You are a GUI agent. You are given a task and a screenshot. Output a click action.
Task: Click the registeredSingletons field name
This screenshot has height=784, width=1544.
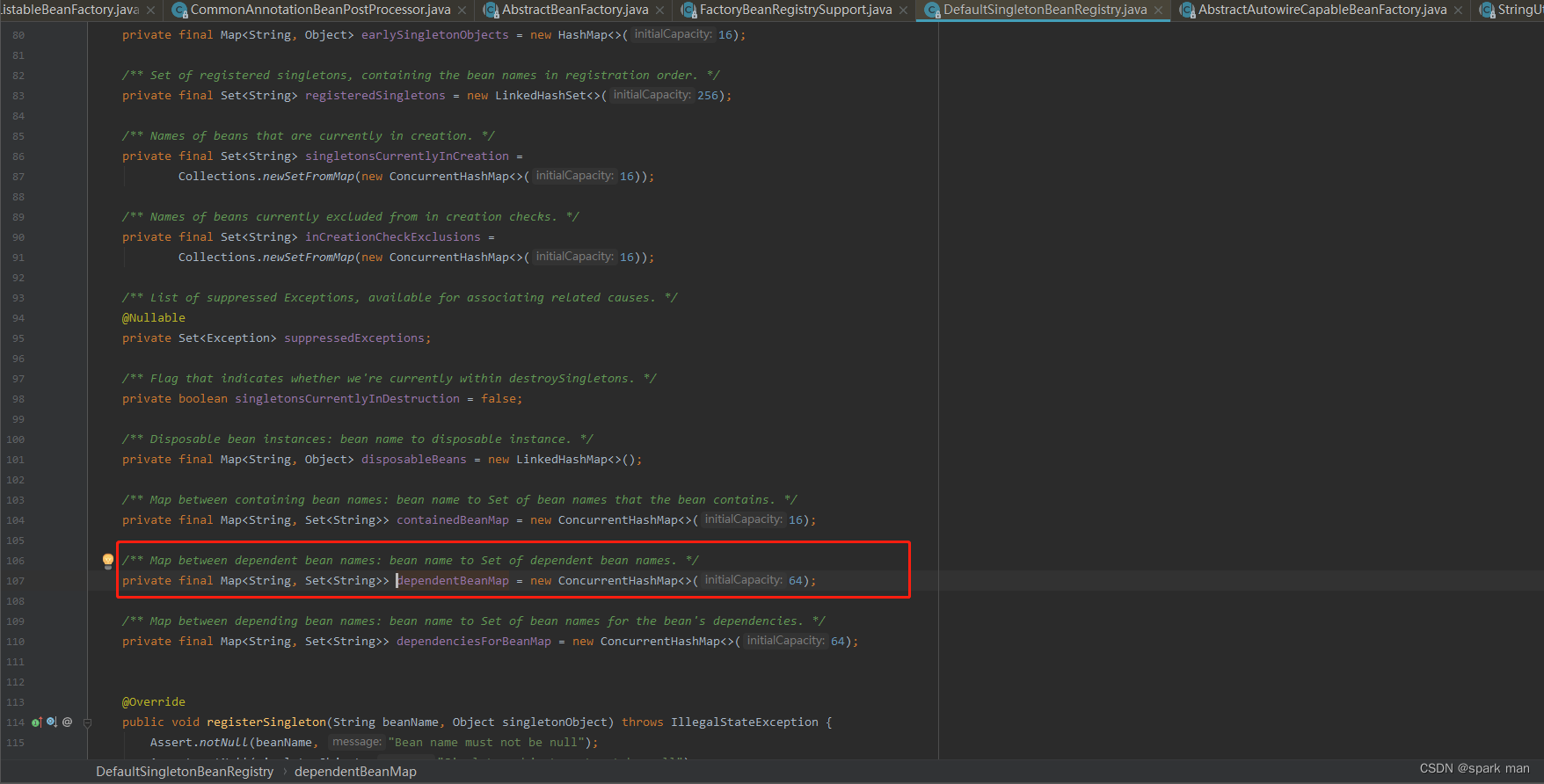(x=375, y=96)
